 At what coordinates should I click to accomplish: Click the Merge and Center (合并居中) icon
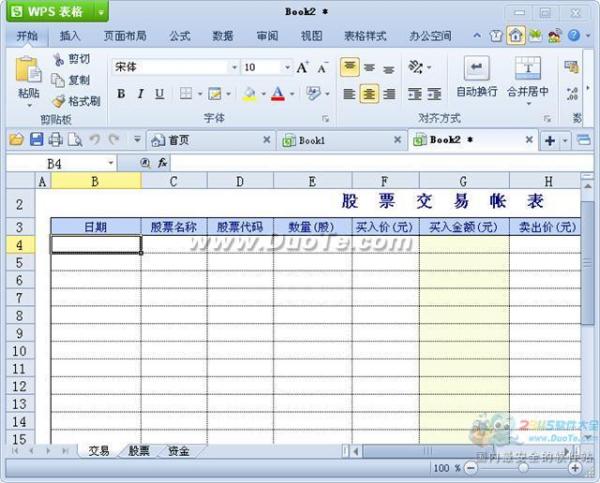tap(527, 68)
